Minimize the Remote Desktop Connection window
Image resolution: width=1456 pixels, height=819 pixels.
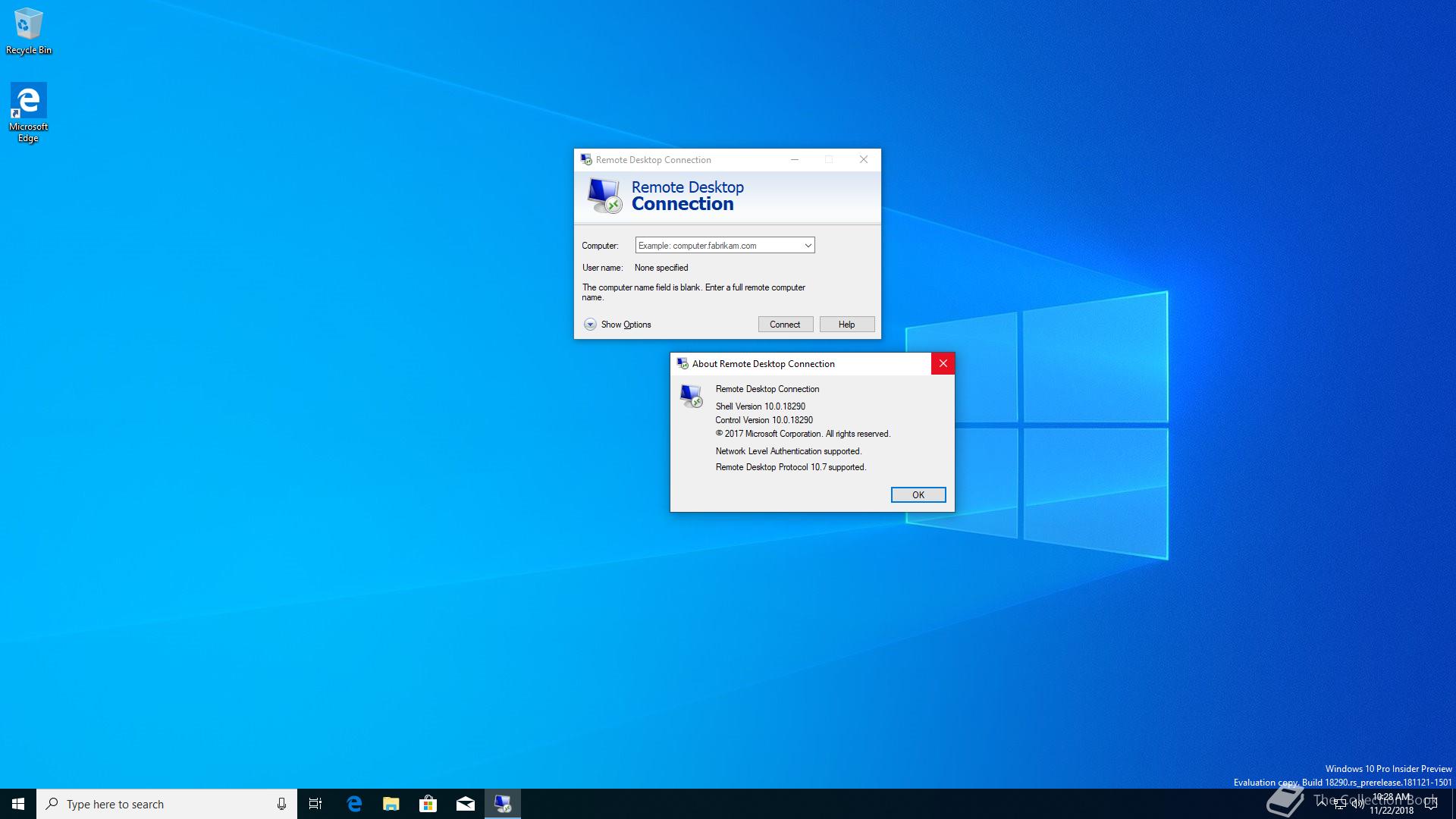point(794,160)
